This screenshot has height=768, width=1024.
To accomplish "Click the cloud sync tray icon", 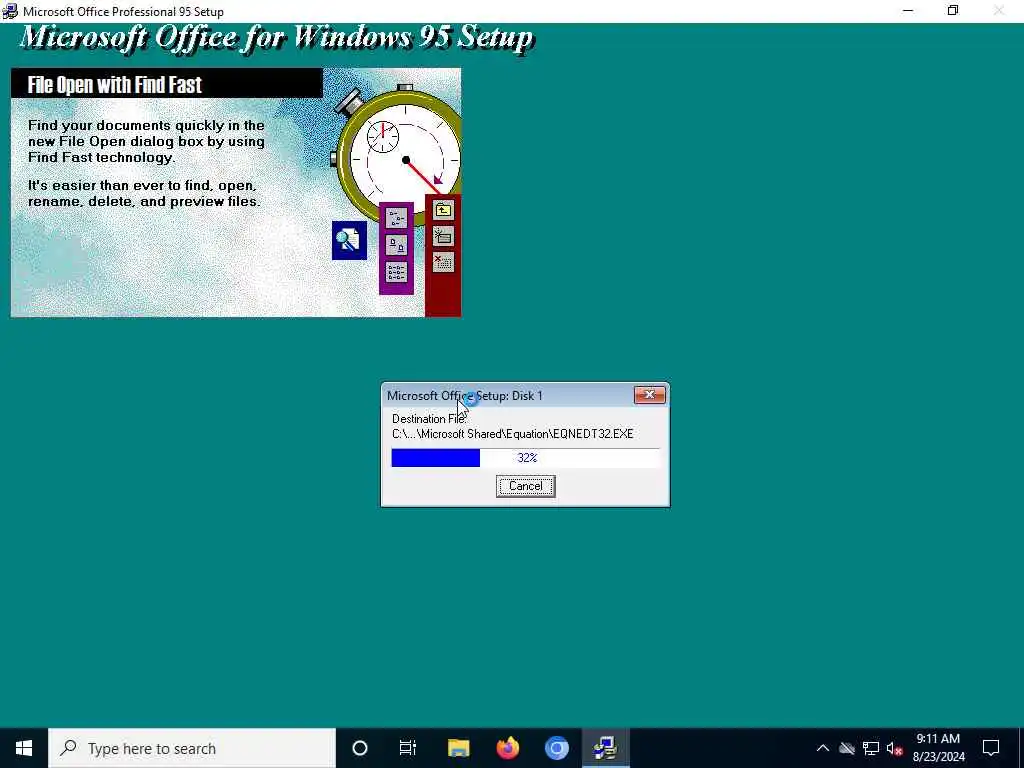I will pos(847,748).
